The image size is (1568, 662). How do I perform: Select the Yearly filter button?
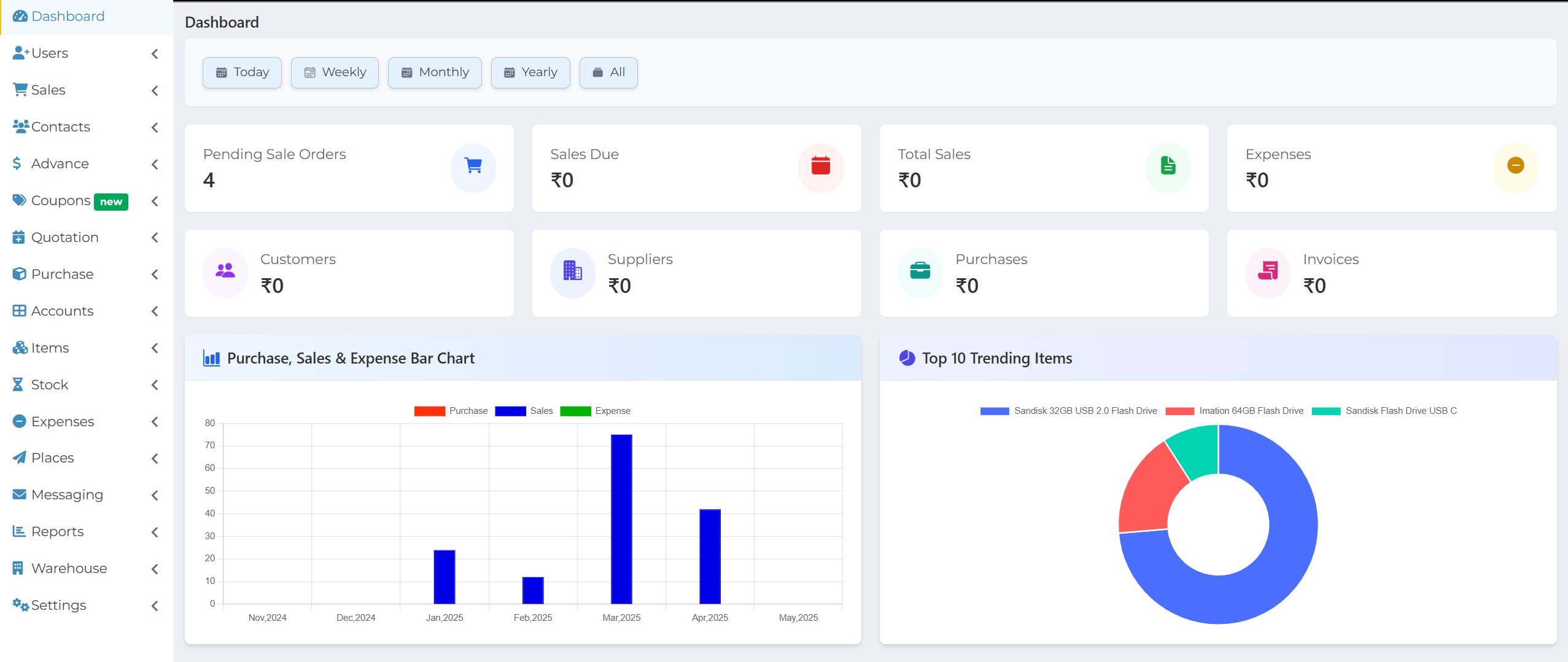[530, 72]
